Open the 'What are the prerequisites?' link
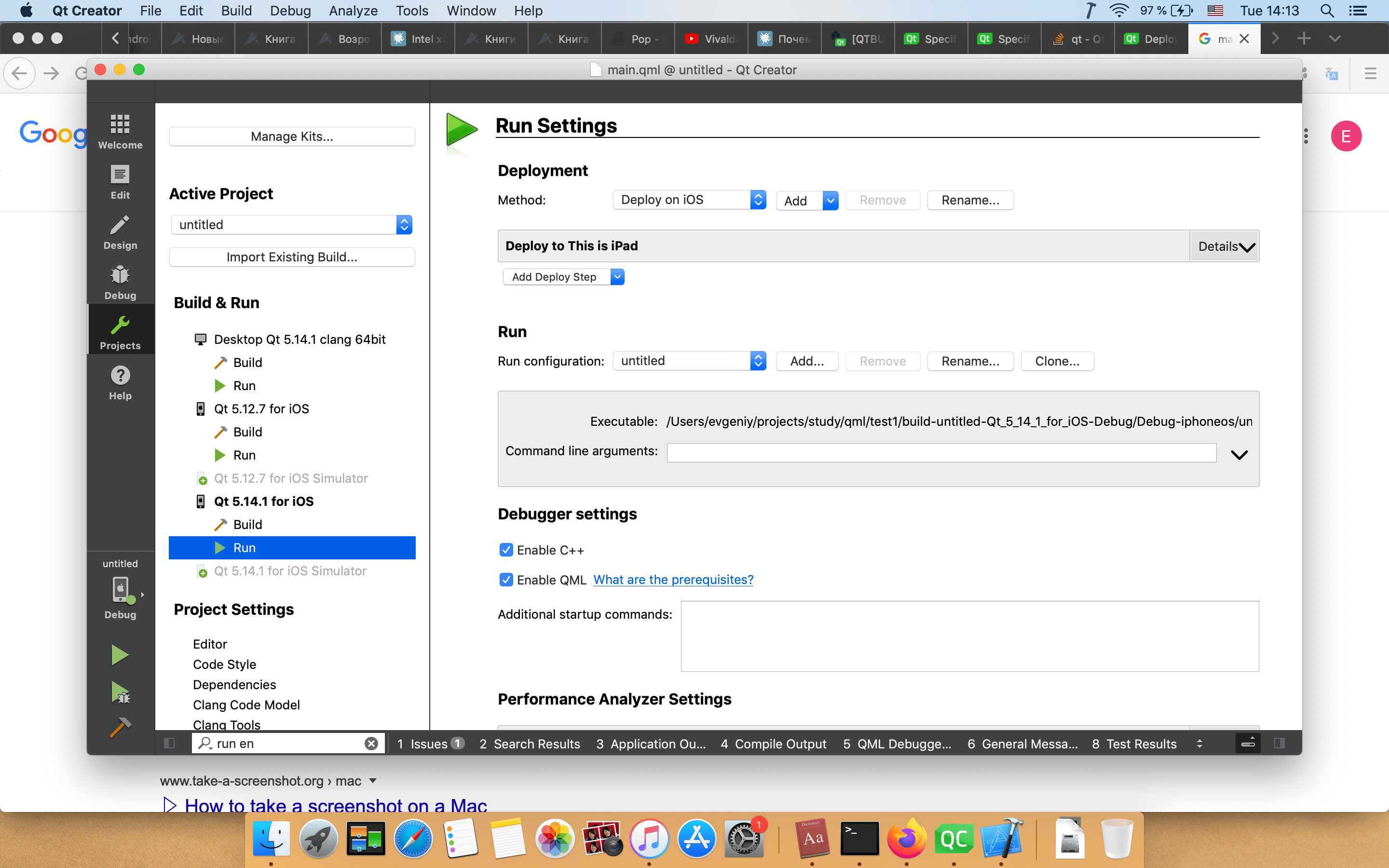1389x868 pixels. coord(673,580)
